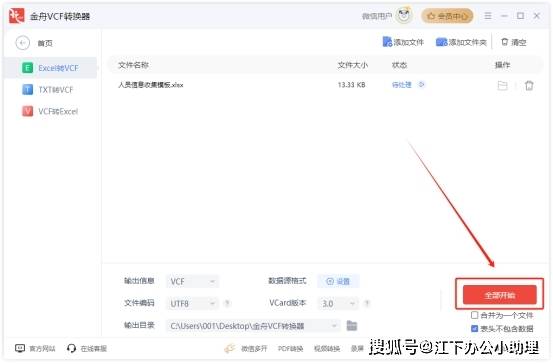Switch to VCF转Excel mode
This screenshot has width=553, height=364.
pyautogui.click(x=58, y=111)
